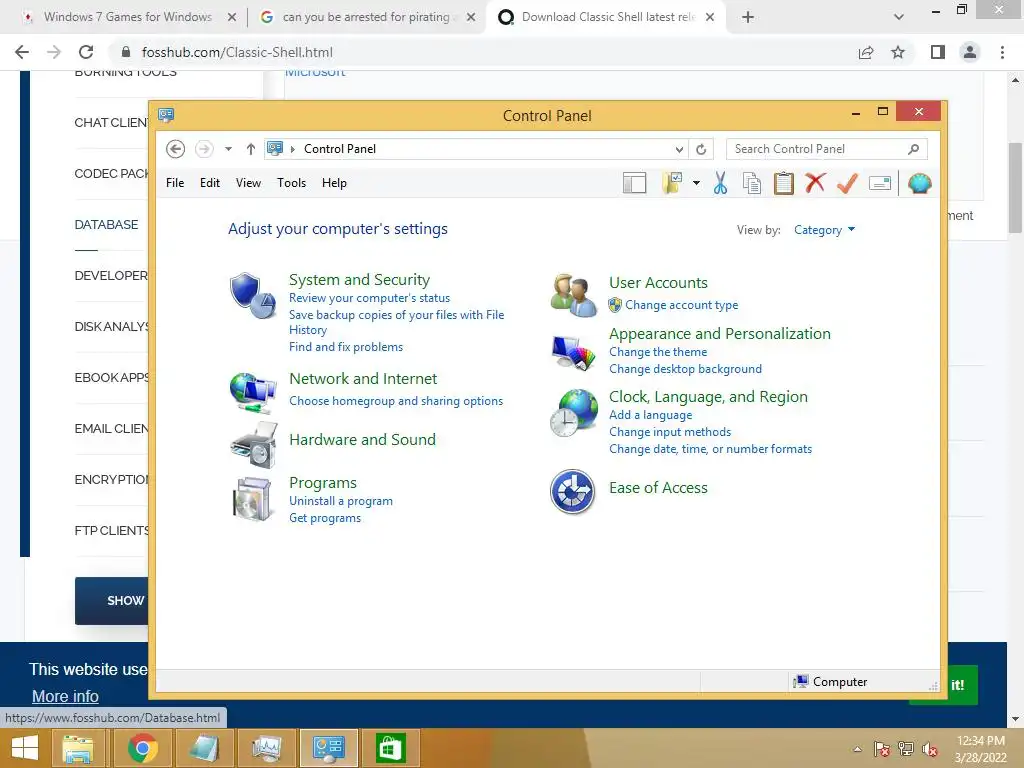Click the Chrome share page icon

[866, 52]
